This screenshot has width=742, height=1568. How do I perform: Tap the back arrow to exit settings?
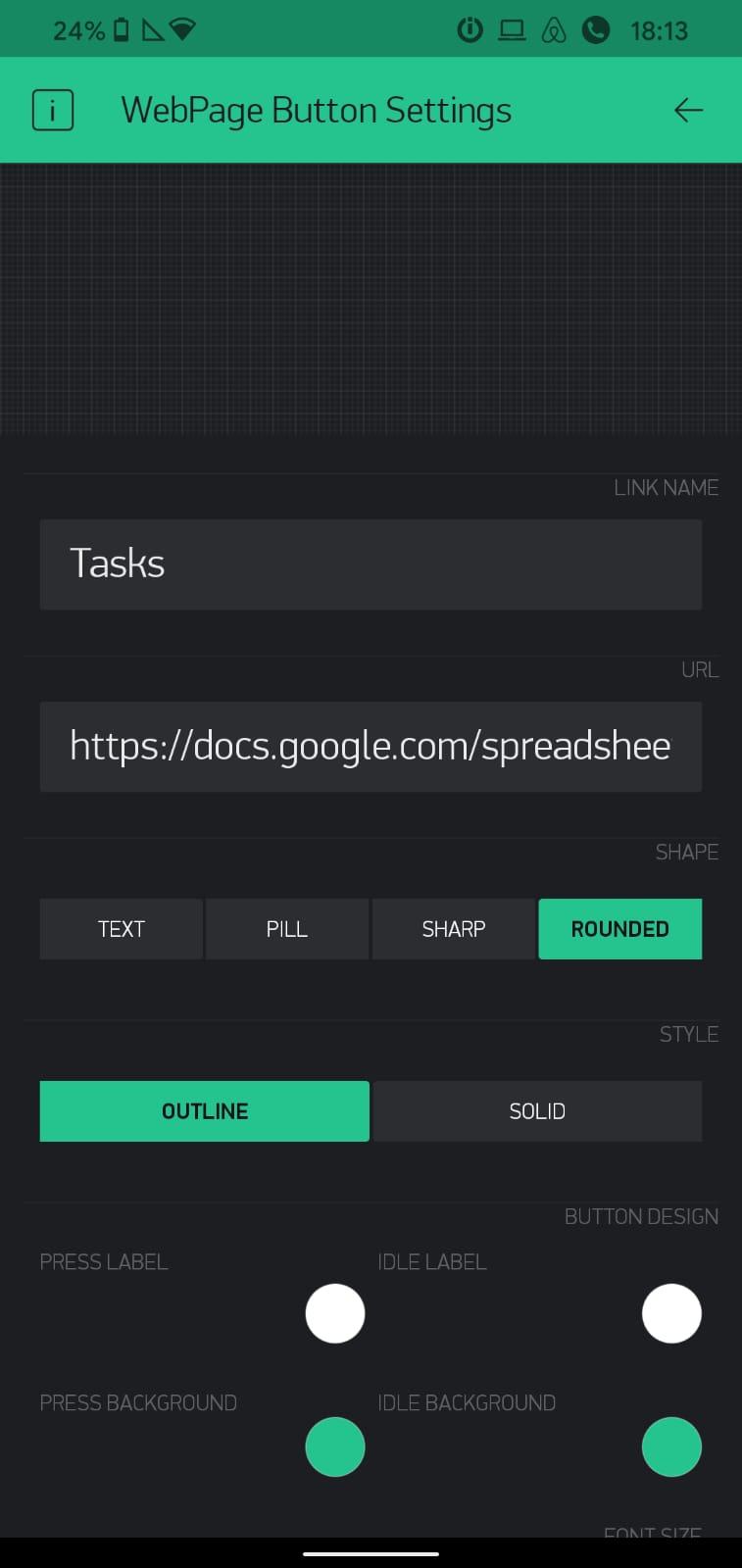click(689, 110)
